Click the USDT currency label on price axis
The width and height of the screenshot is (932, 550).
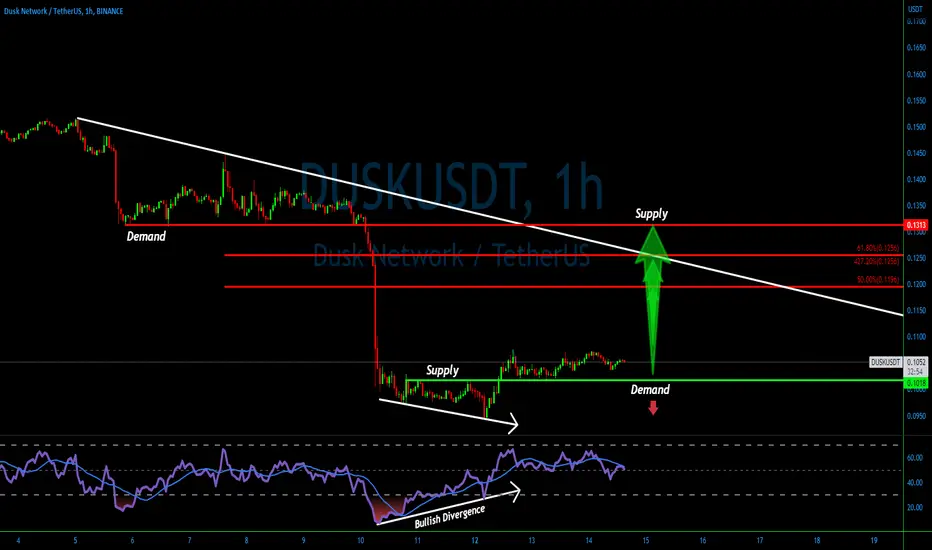pos(915,9)
